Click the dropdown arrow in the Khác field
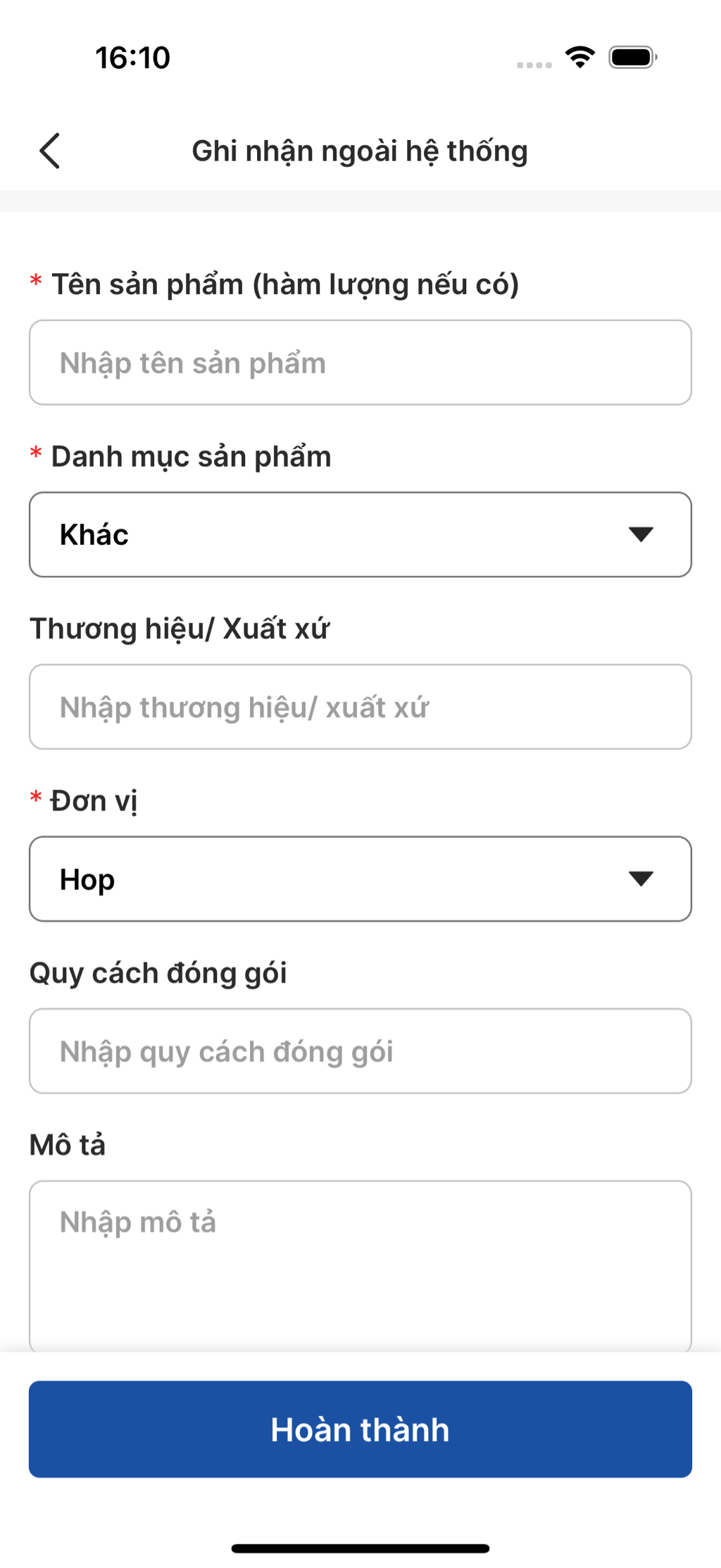721x1568 pixels. [x=641, y=534]
